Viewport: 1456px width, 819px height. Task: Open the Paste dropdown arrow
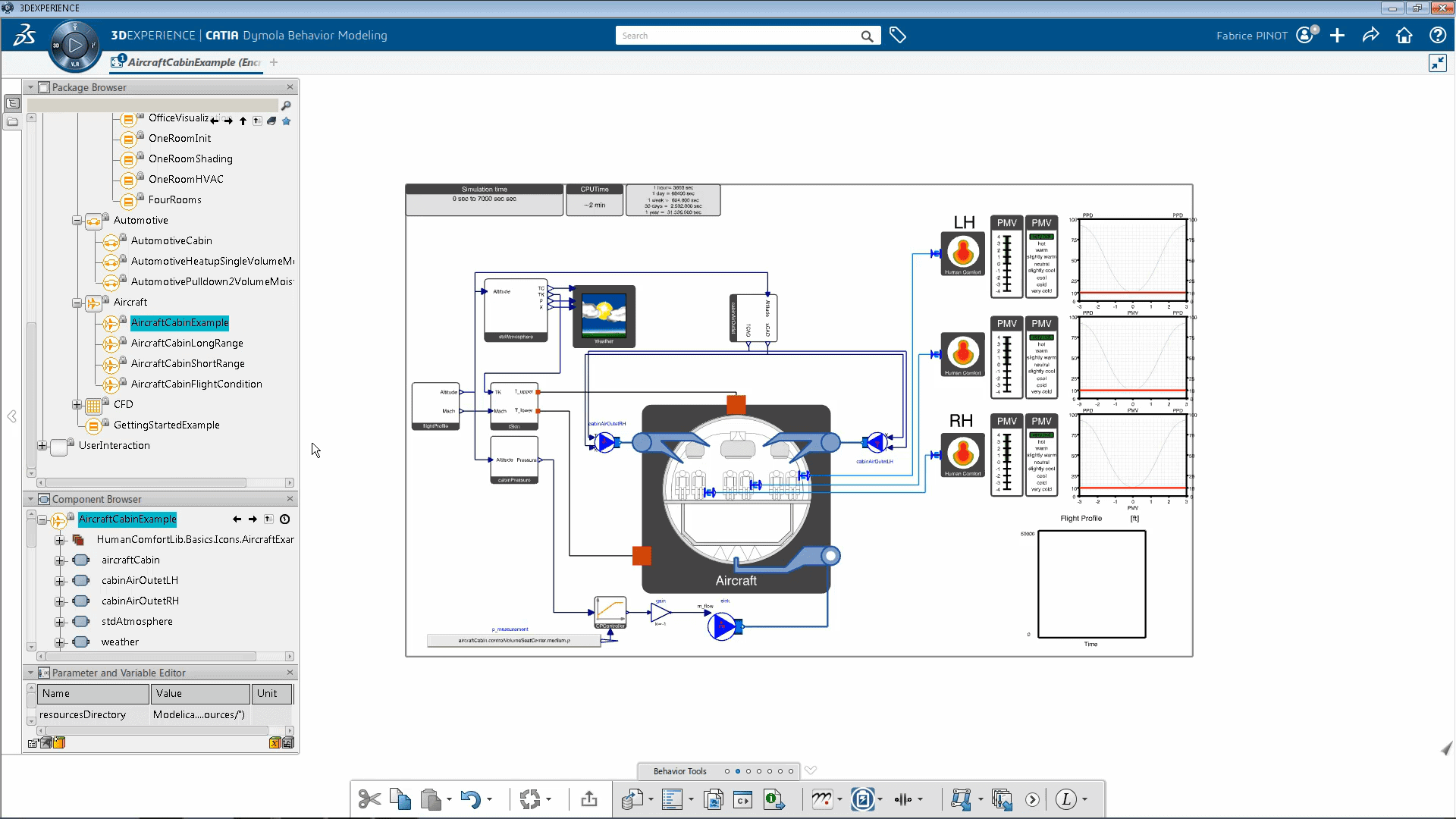449,799
